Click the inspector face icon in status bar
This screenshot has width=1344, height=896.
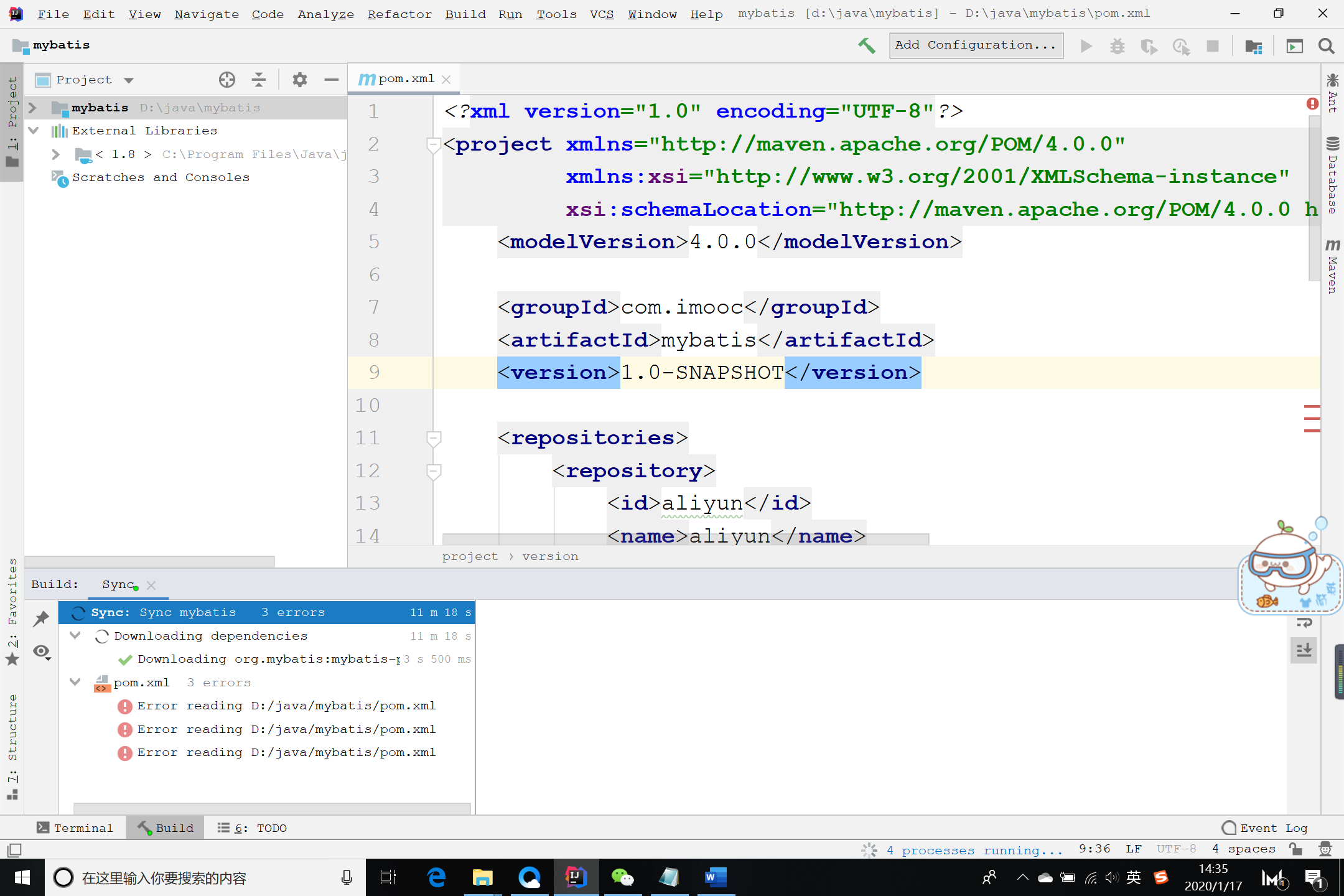(1325, 849)
